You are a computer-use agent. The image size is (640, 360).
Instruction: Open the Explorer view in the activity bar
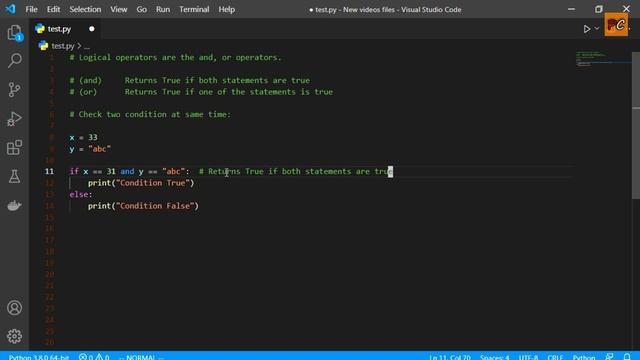[14, 33]
